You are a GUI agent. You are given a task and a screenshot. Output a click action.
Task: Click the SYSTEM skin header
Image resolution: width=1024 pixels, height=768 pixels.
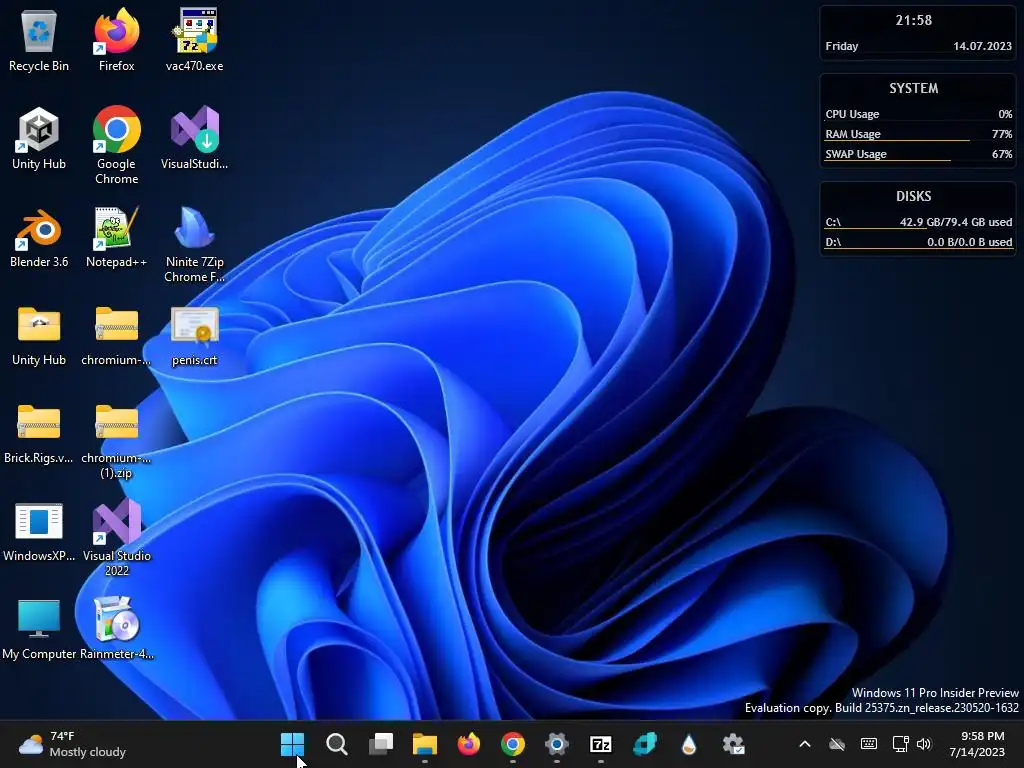pos(914,88)
